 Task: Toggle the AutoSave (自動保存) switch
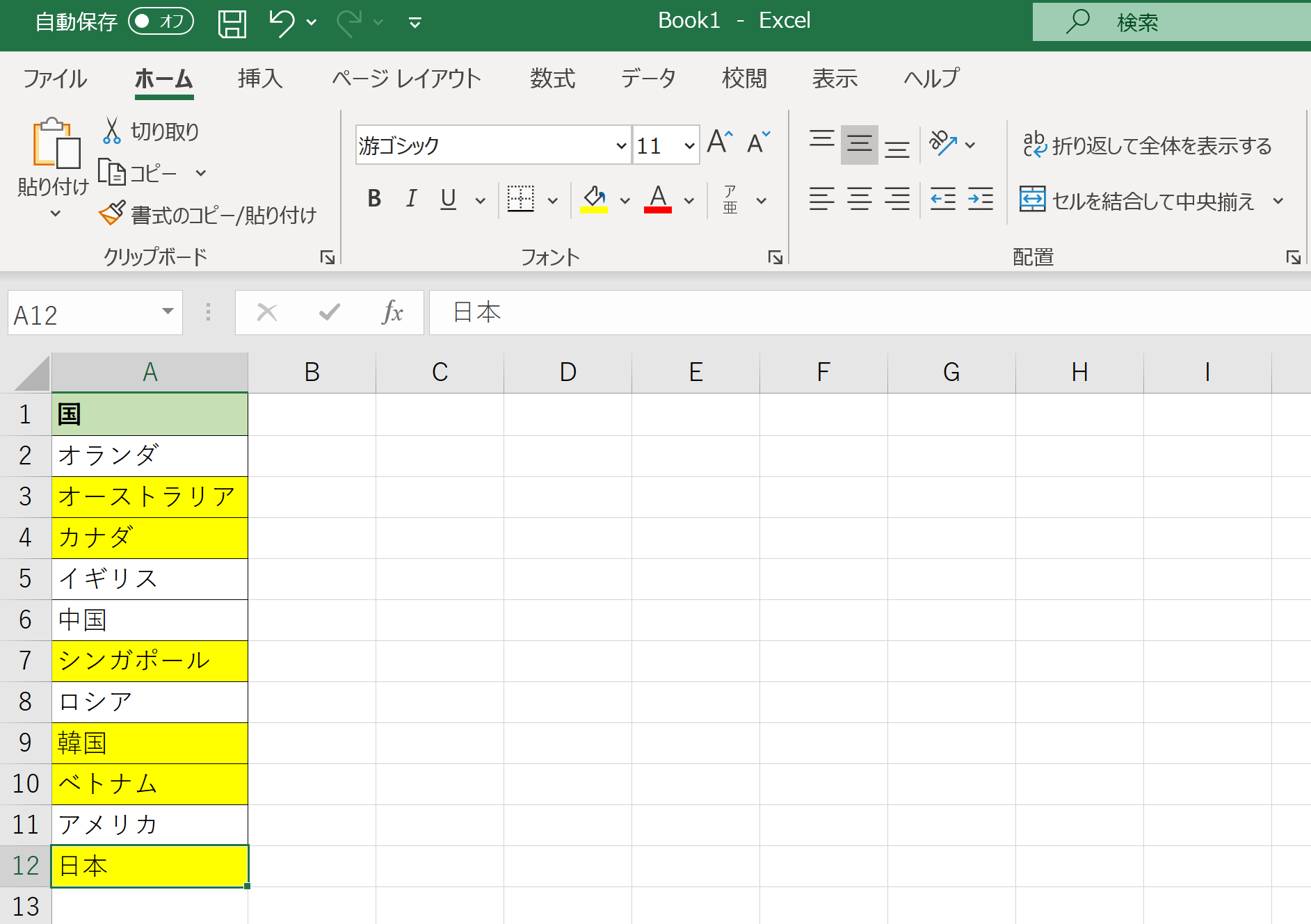point(161,22)
